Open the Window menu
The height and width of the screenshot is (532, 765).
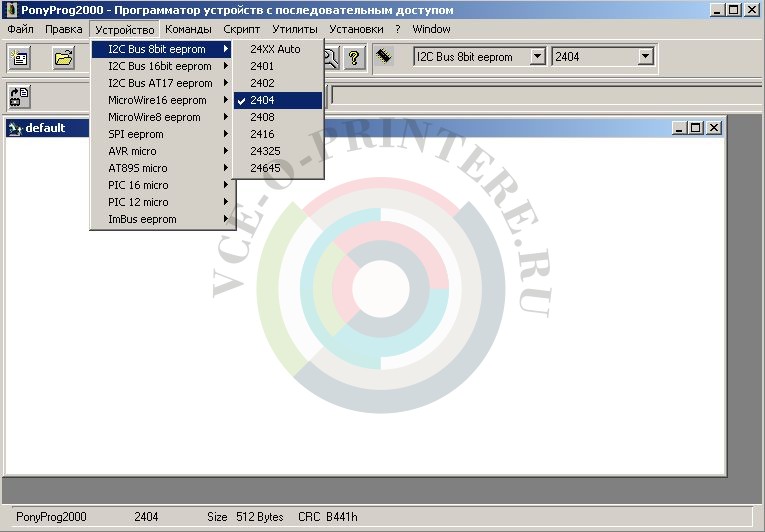[x=431, y=29]
